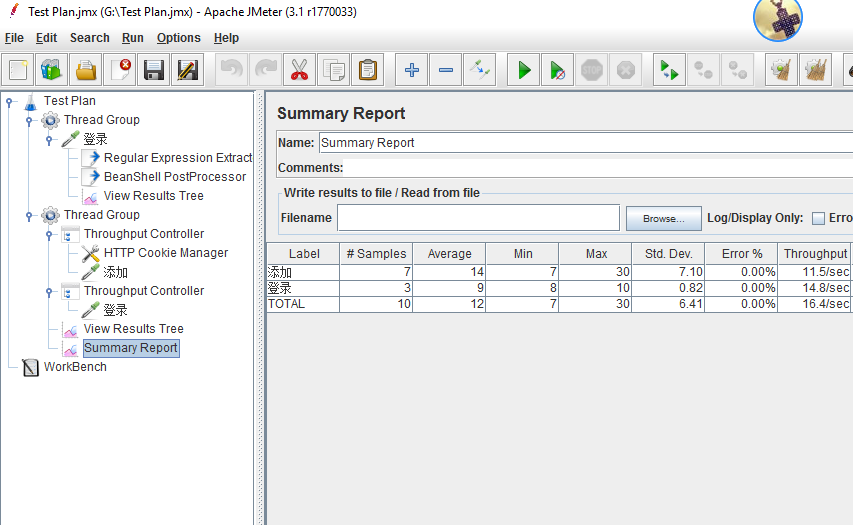Image resolution: width=853 pixels, height=525 pixels.
Task: Click the Shutdown X icon
Action: point(626,70)
